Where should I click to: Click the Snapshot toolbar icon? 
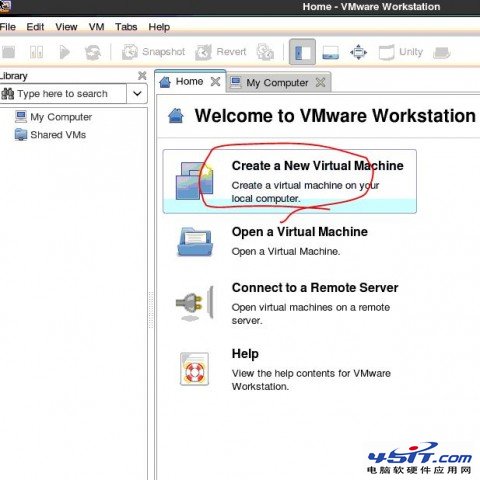tap(130, 52)
